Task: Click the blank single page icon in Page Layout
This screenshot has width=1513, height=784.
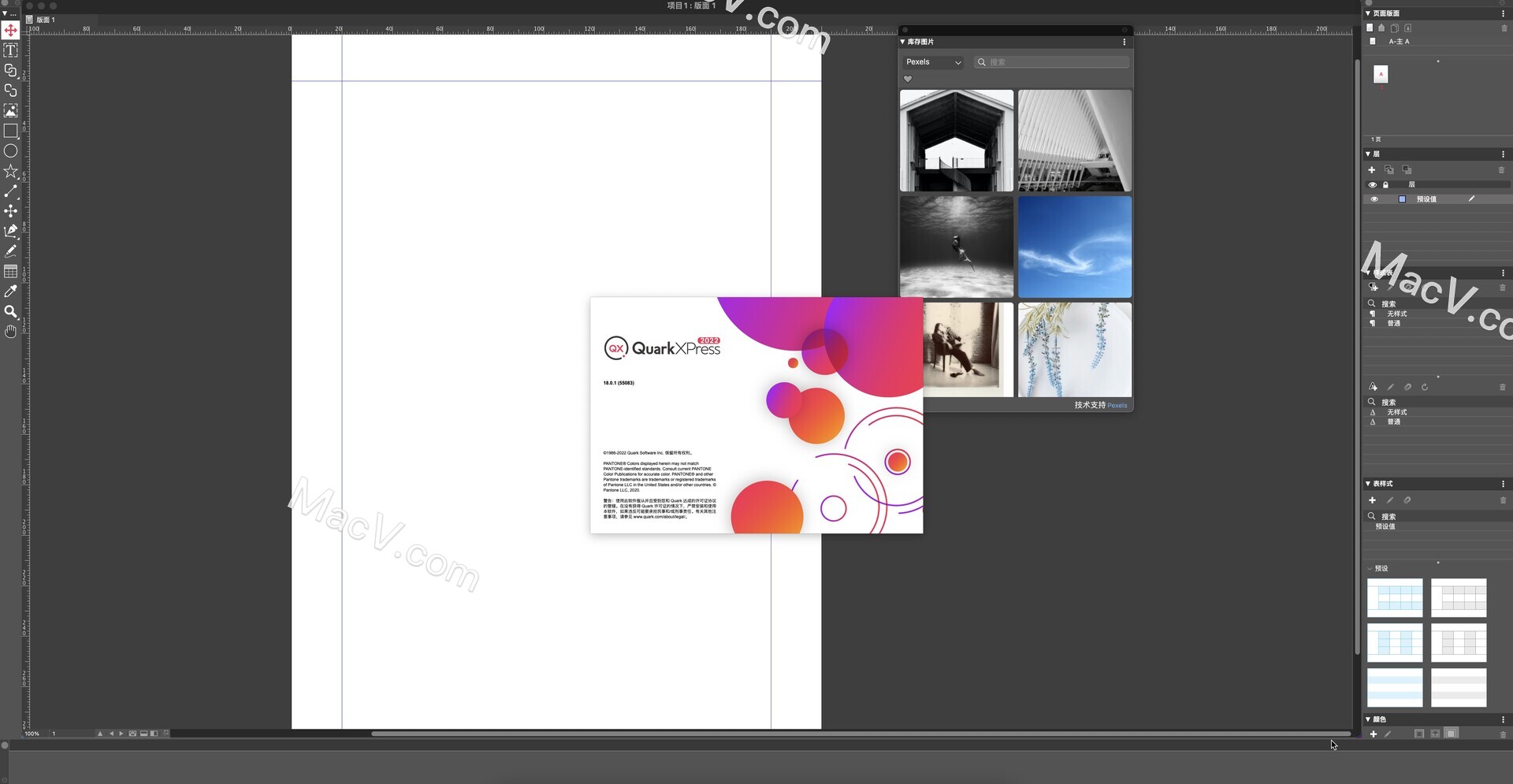Action: pos(1370,28)
